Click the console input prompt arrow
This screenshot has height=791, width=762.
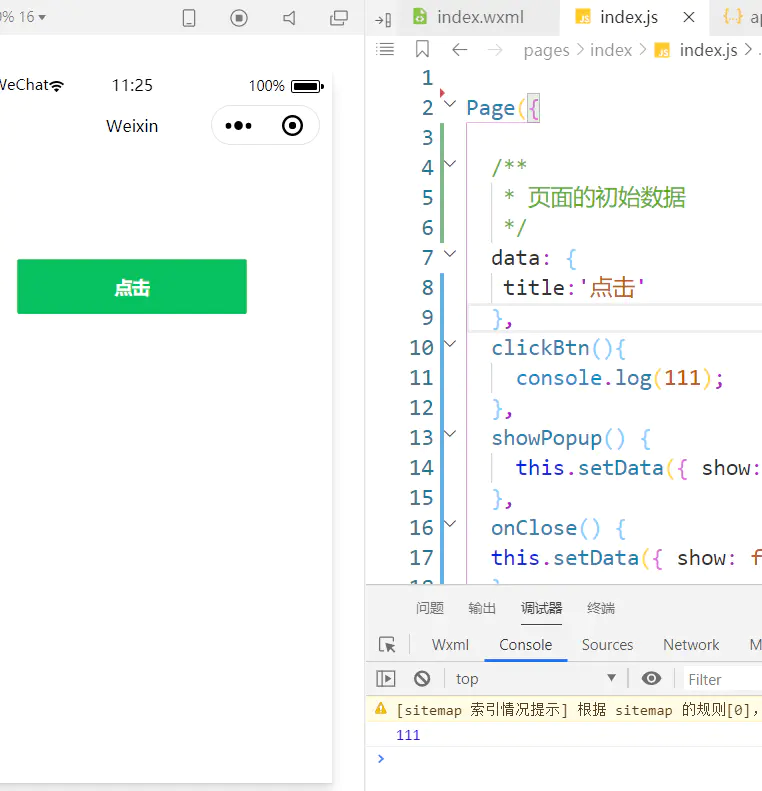(x=381, y=758)
